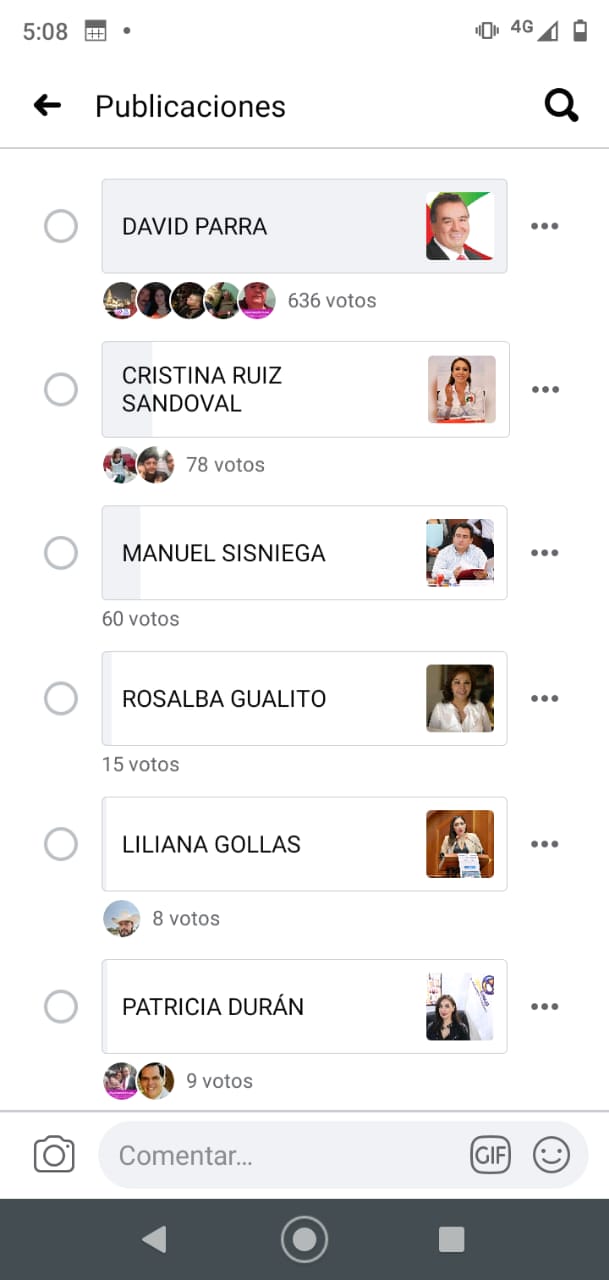609x1280 pixels.
Task: Open Patricia Durán's photo thumbnail
Action: tap(460, 1006)
